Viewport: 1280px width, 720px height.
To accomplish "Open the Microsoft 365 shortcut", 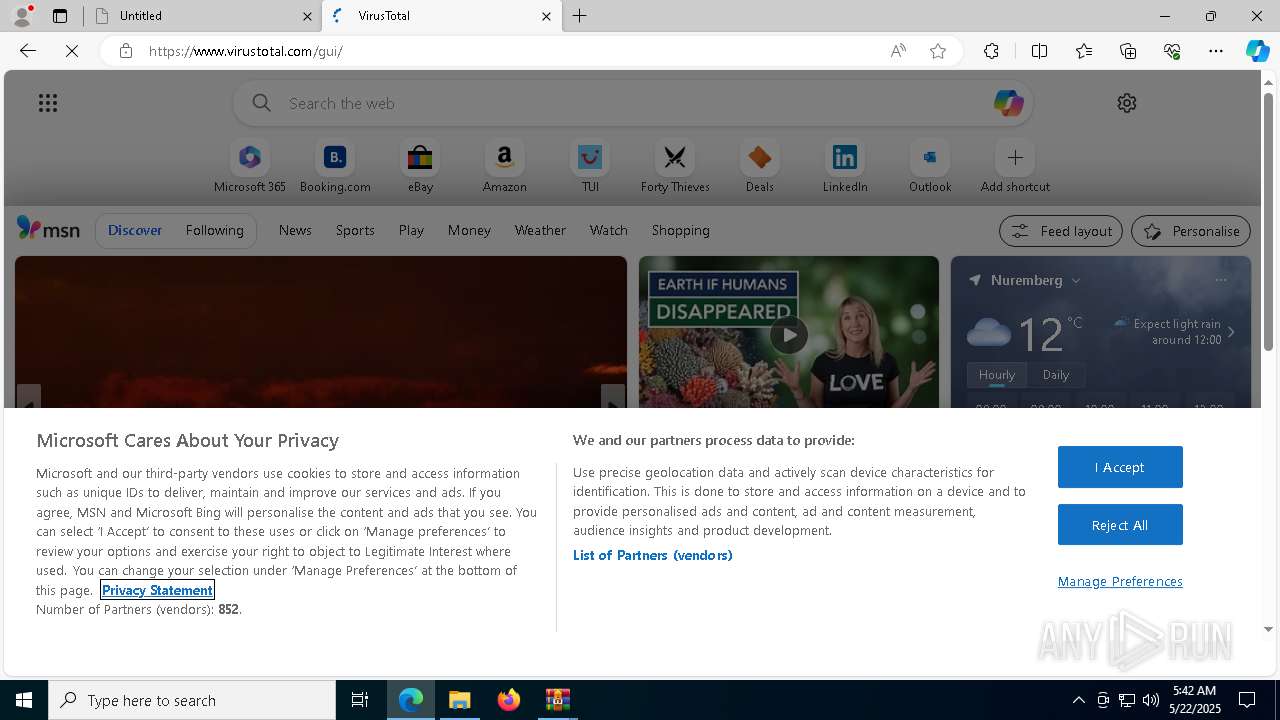I will point(250,166).
